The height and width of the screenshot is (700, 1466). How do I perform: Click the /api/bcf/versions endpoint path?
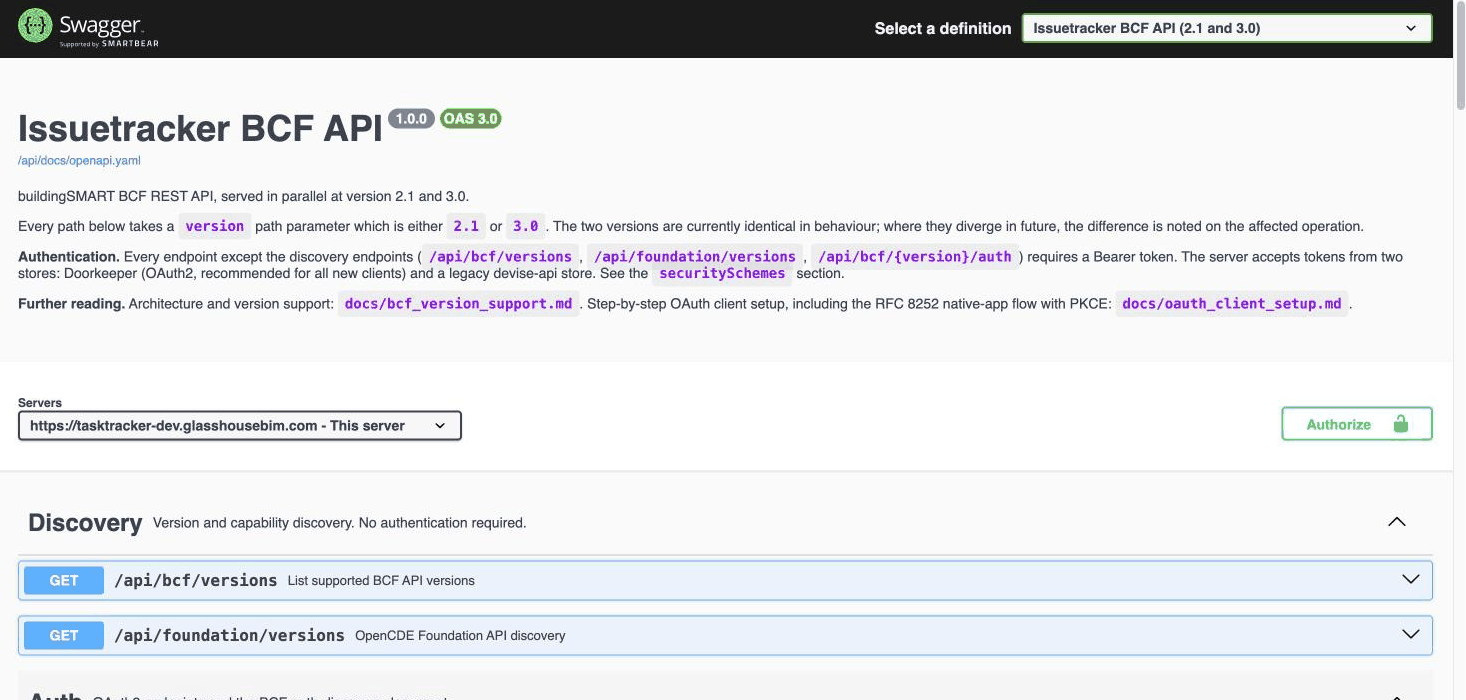(196, 580)
